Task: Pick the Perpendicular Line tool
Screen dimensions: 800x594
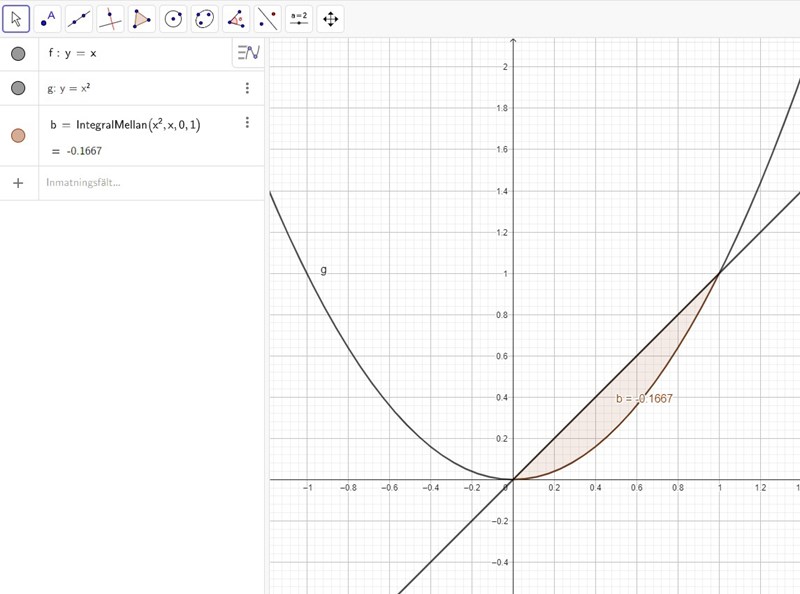Action: click(x=110, y=18)
